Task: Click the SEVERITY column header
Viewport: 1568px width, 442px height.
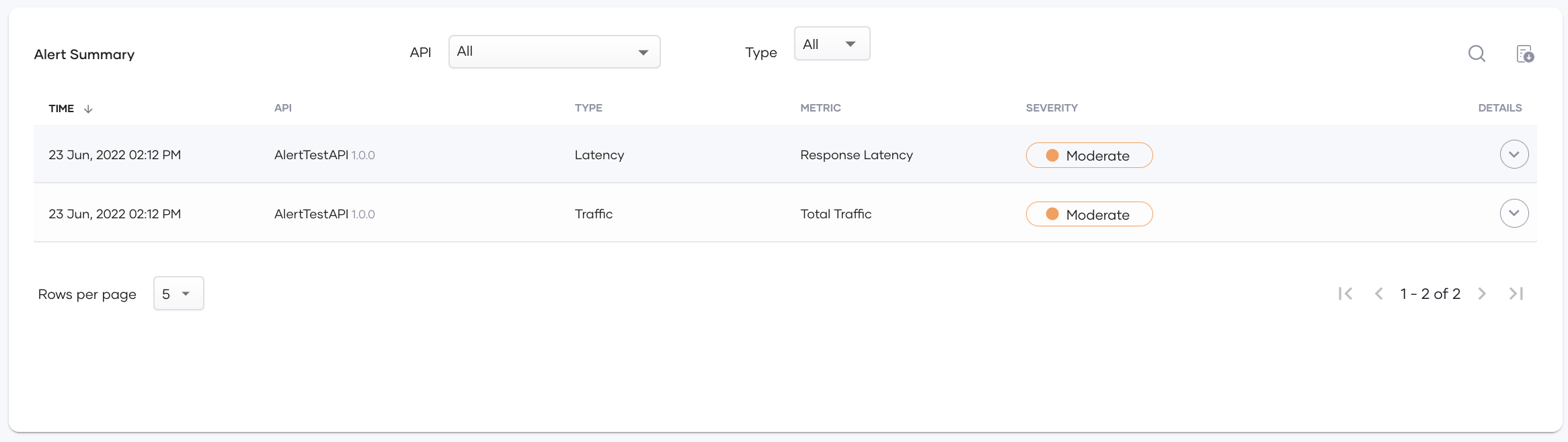Action: 1052,108
